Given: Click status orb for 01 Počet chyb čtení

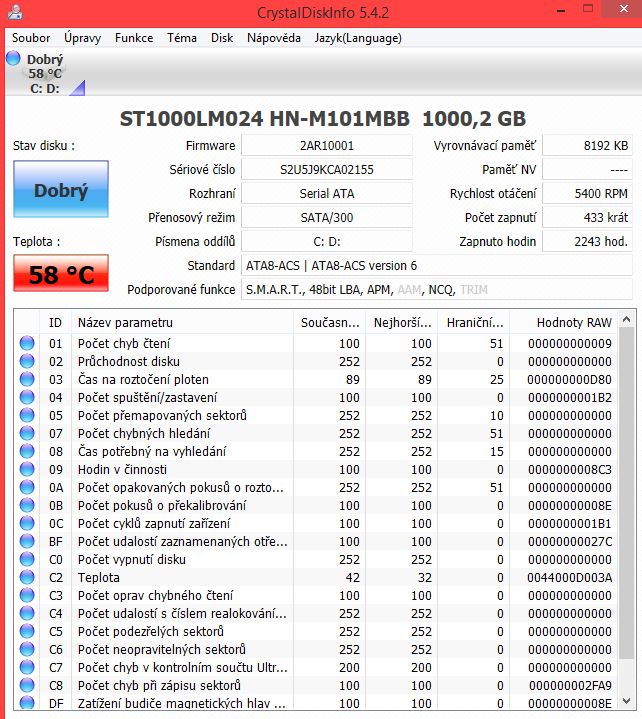Looking at the screenshot, I should [x=27, y=343].
